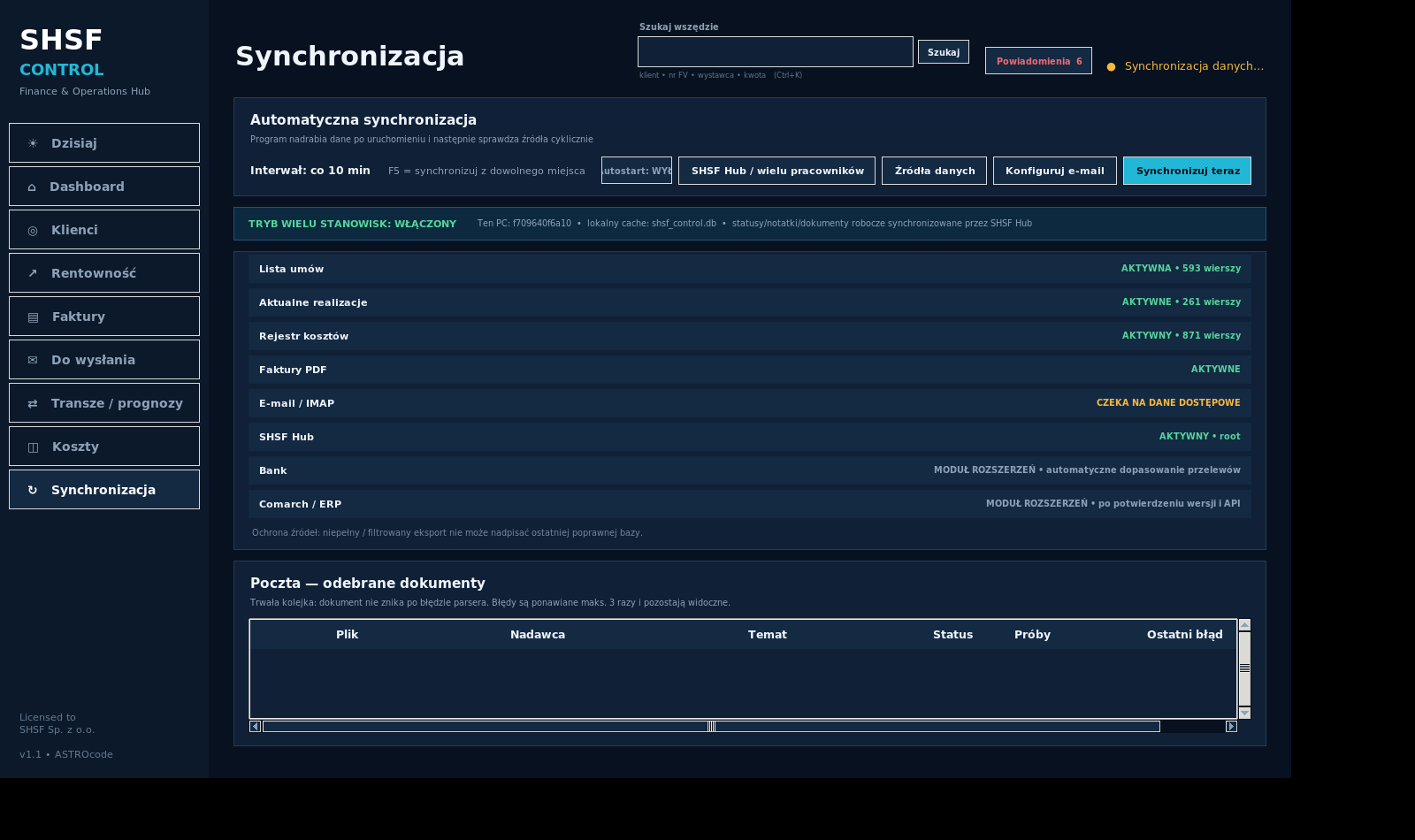Click the table's scroll right arrow
Screen dimensions: 1415x840
coord(1231,727)
